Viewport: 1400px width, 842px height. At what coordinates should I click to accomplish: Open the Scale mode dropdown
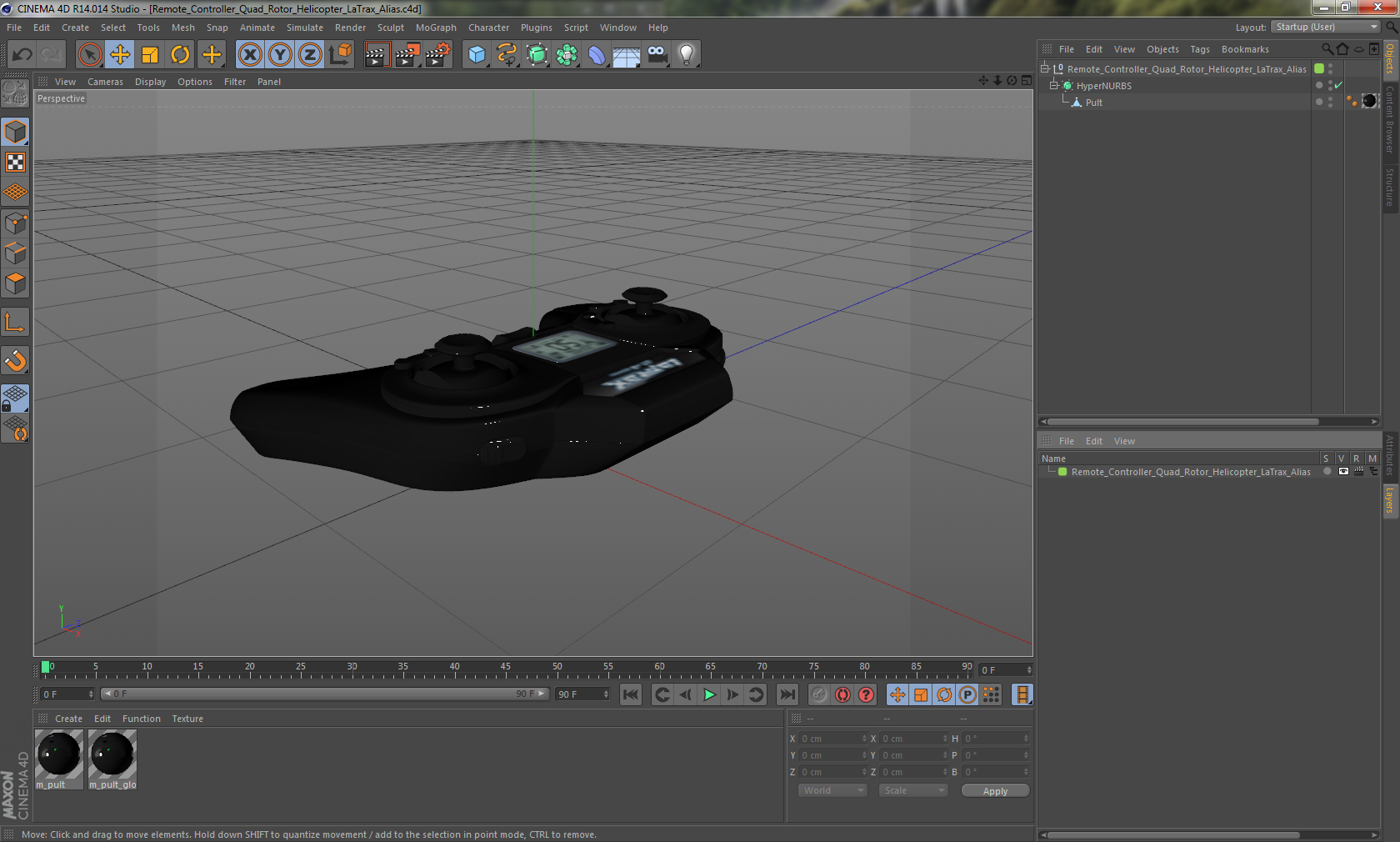coord(913,790)
